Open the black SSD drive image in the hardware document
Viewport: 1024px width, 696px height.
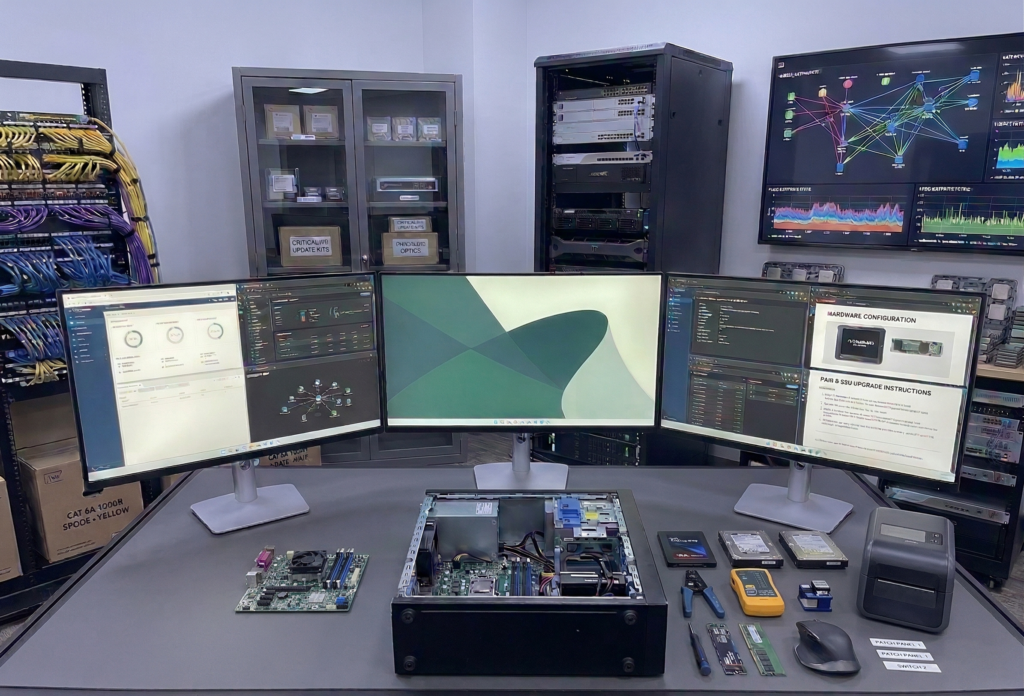[x=860, y=343]
